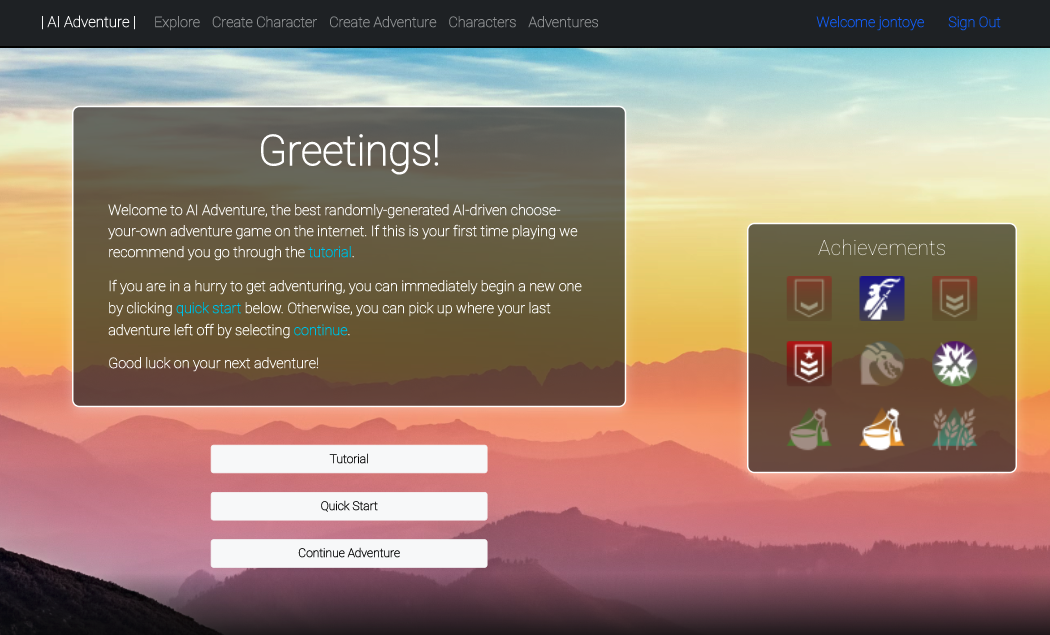
Task: Open the red star chevron rank achievement
Action: (808, 364)
